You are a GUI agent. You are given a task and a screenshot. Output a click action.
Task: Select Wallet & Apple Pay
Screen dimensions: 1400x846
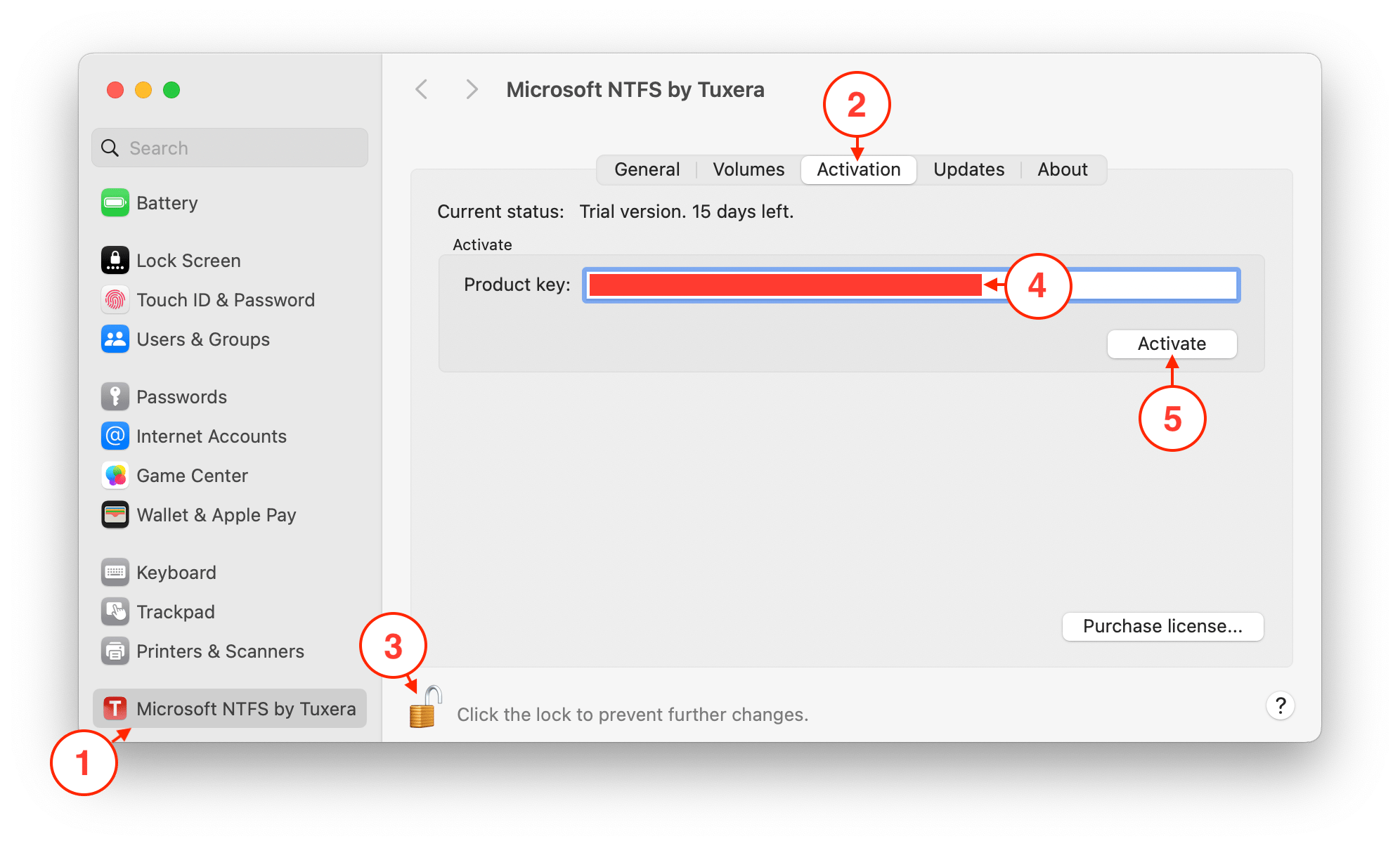(x=230, y=515)
